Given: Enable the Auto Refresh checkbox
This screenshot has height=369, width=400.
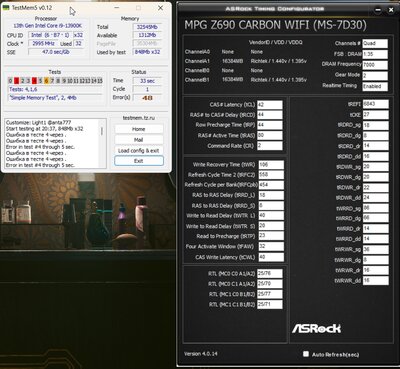Looking at the screenshot, I should pyautogui.click(x=306, y=354).
